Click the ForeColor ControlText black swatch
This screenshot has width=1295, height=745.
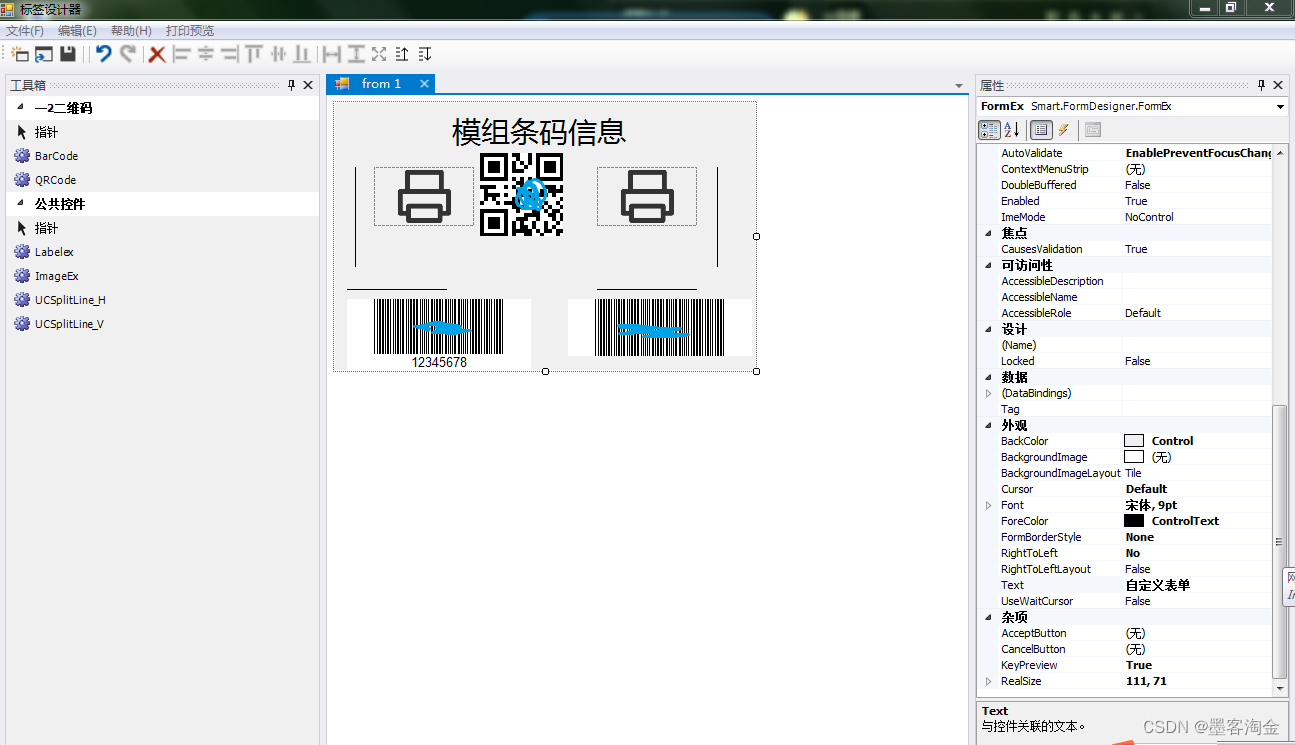tap(1134, 521)
